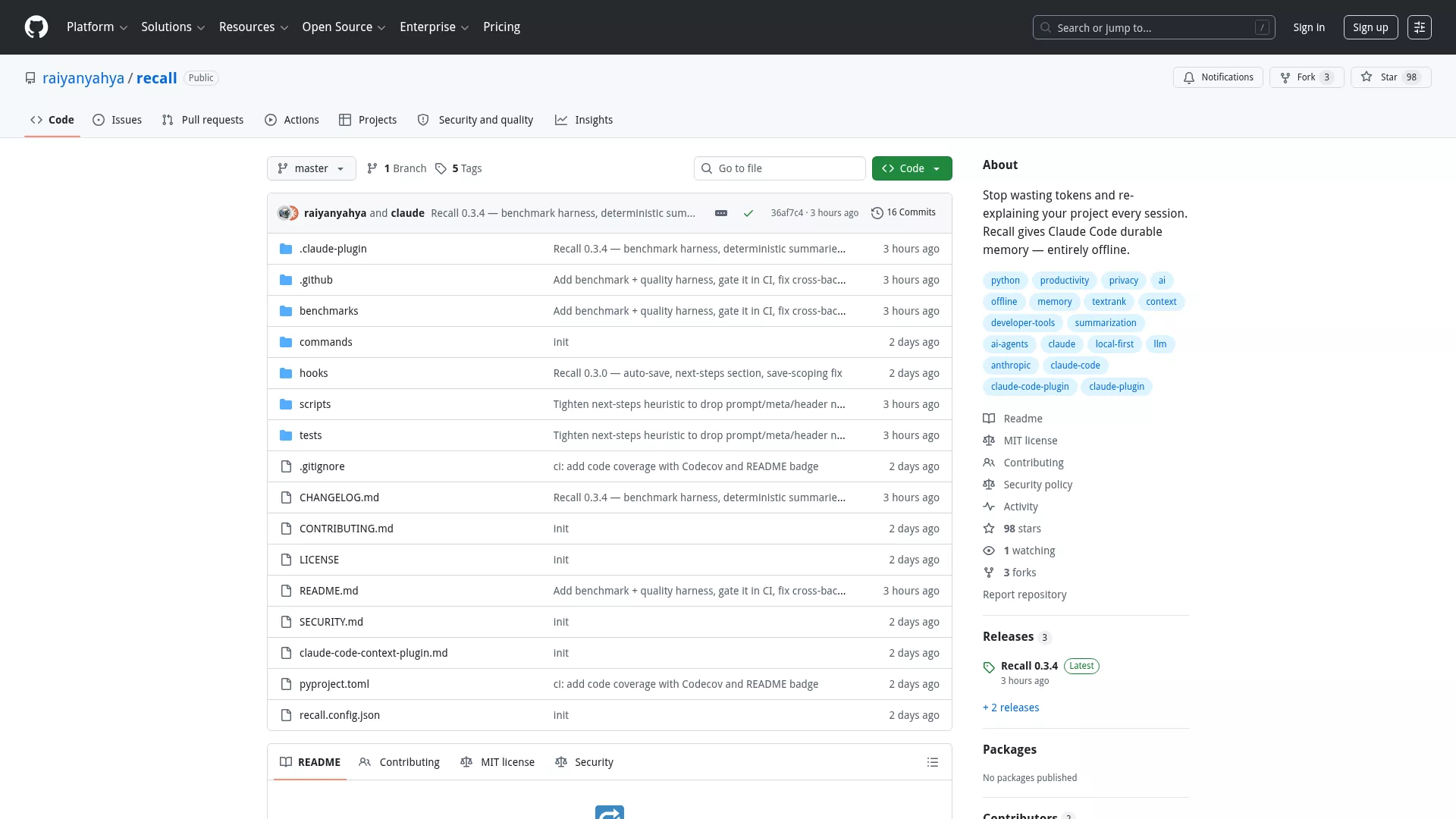Click the GitHub logo icon
The height and width of the screenshot is (819, 1456).
(36, 27)
